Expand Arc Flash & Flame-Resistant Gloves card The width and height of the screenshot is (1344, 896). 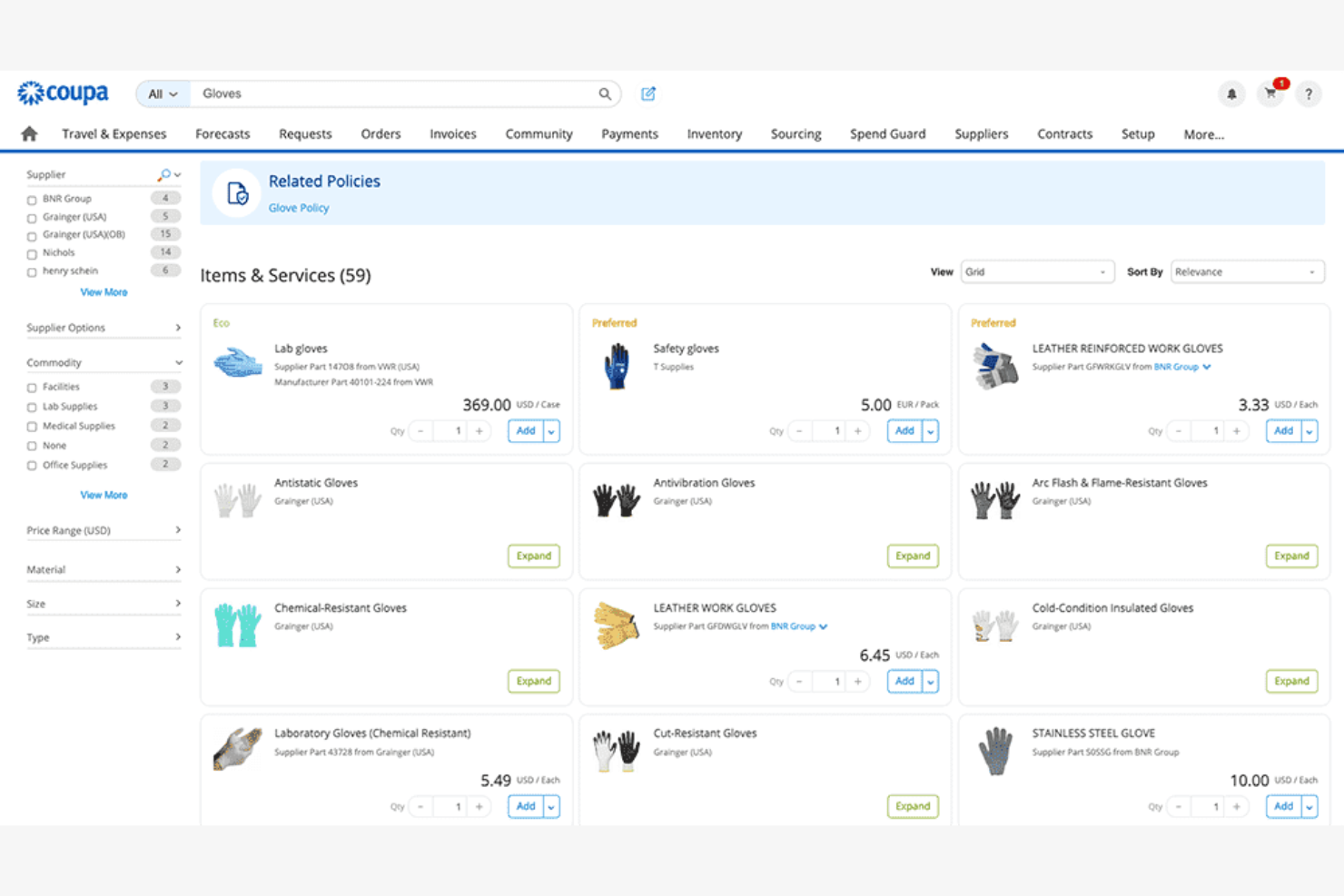tap(1291, 556)
